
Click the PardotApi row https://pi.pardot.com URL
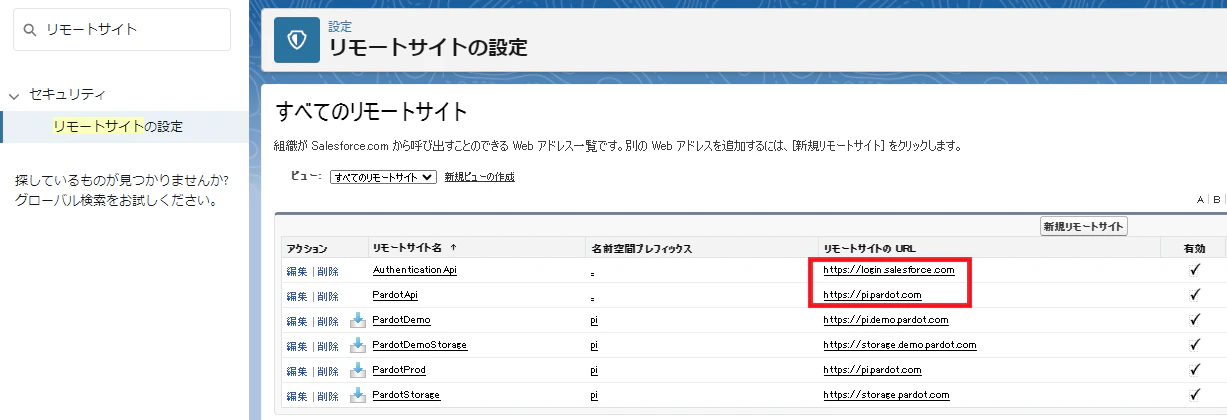click(x=872, y=295)
